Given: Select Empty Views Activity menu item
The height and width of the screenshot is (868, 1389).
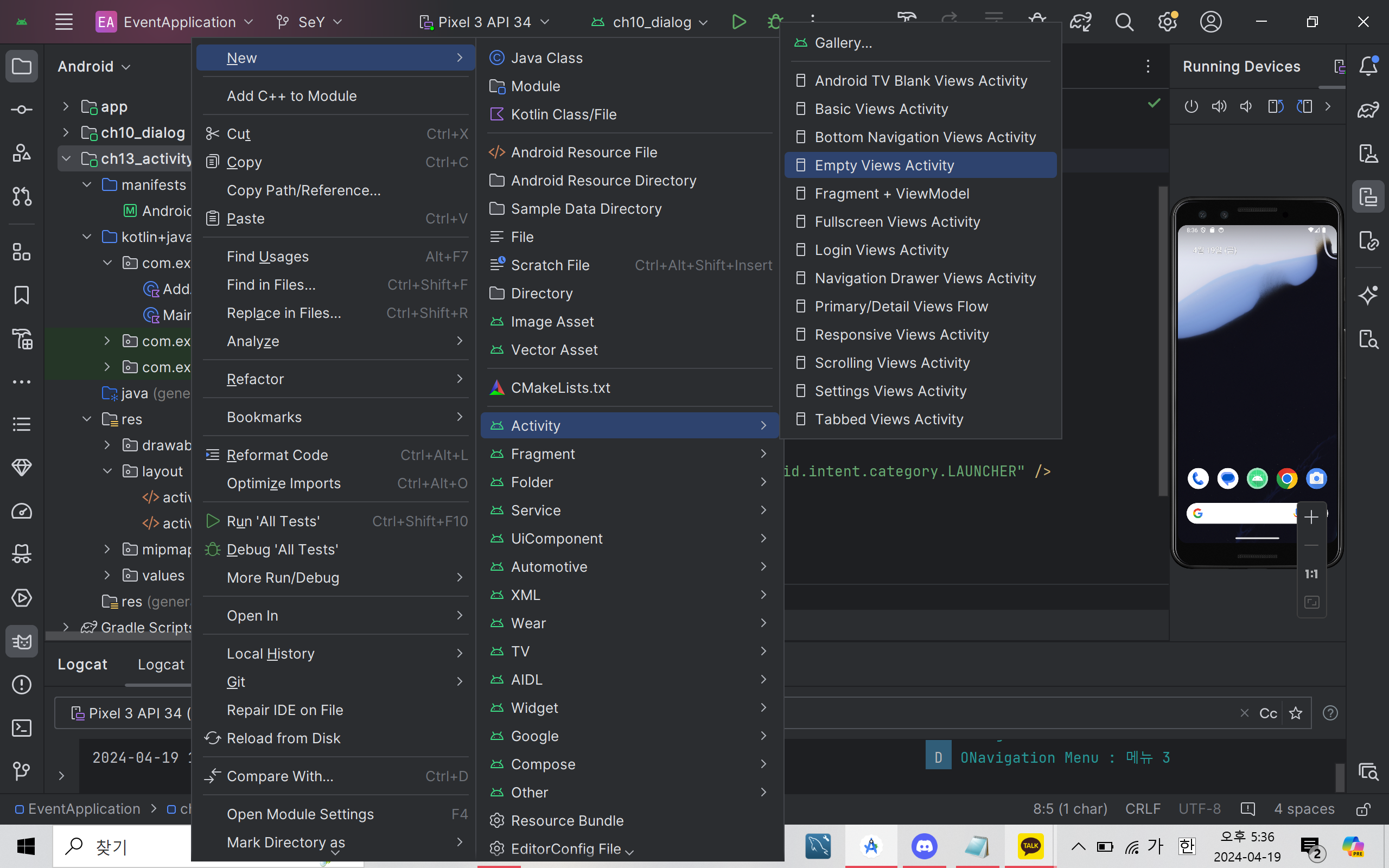Looking at the screenshot, I should coord(884,165).
